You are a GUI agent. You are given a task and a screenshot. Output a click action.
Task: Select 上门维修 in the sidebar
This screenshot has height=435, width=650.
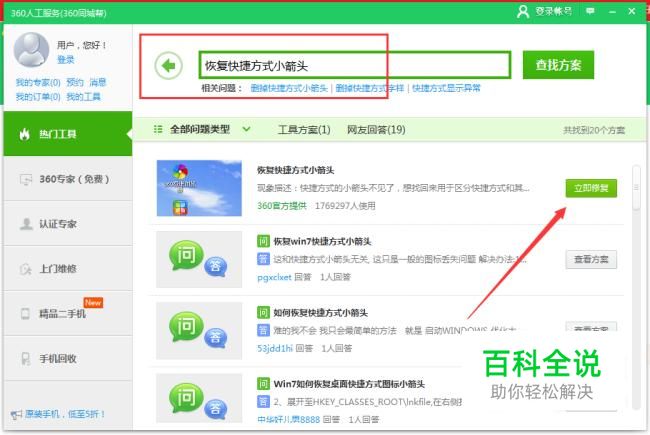coord(68,269)
